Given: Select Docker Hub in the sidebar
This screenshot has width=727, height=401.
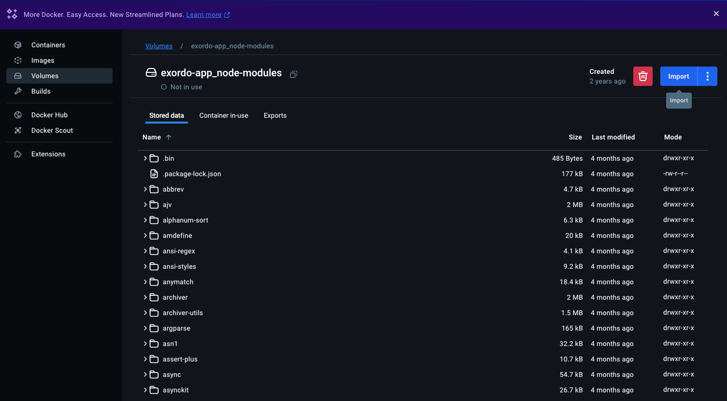Looking at the screenshot, I should click(x=59, y=115).
